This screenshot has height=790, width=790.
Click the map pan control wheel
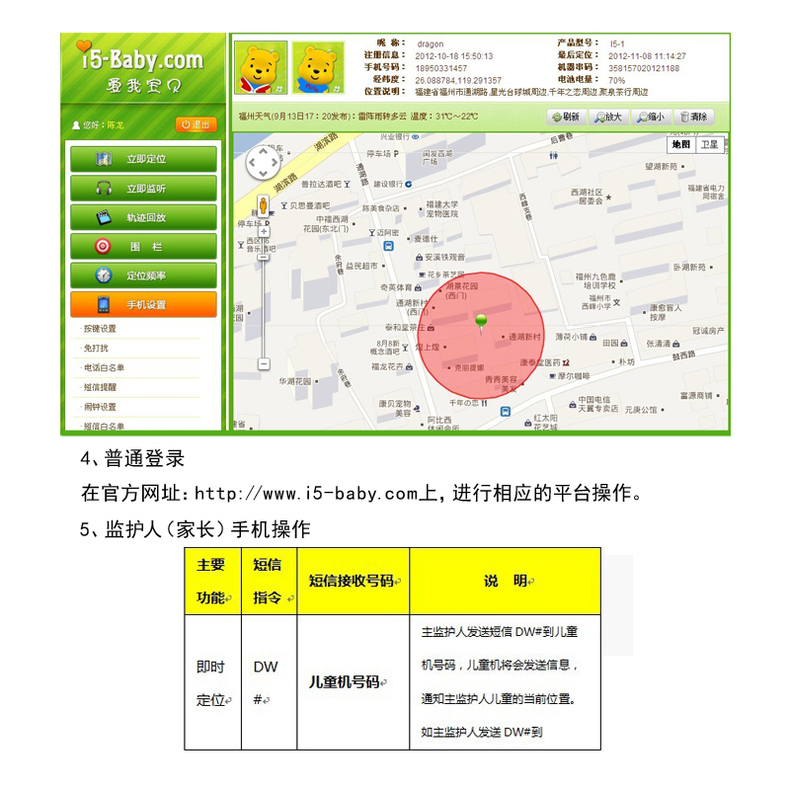tap(263, 162)
